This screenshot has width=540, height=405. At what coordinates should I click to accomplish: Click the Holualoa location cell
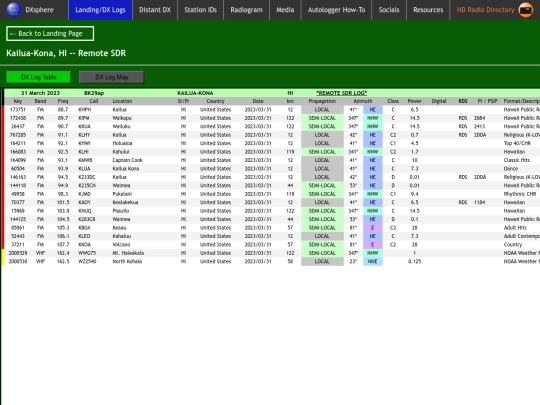tap(122, 143)
